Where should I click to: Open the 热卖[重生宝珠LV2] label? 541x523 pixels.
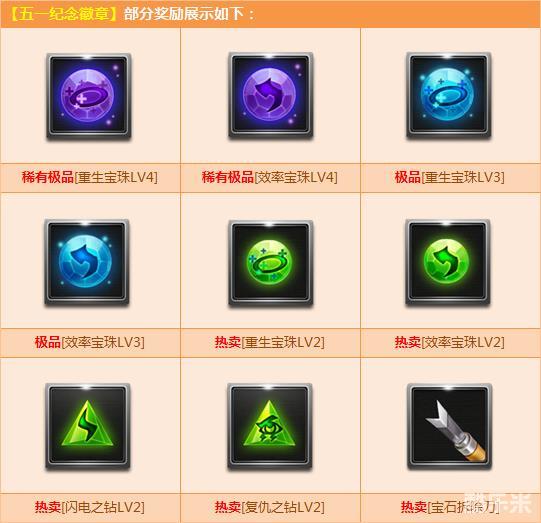269,342
